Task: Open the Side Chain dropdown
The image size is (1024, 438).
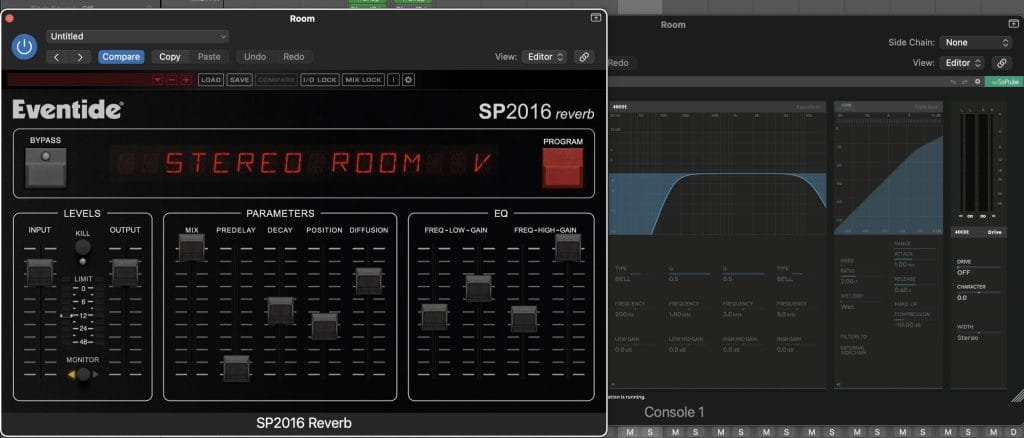Action: 976,43
